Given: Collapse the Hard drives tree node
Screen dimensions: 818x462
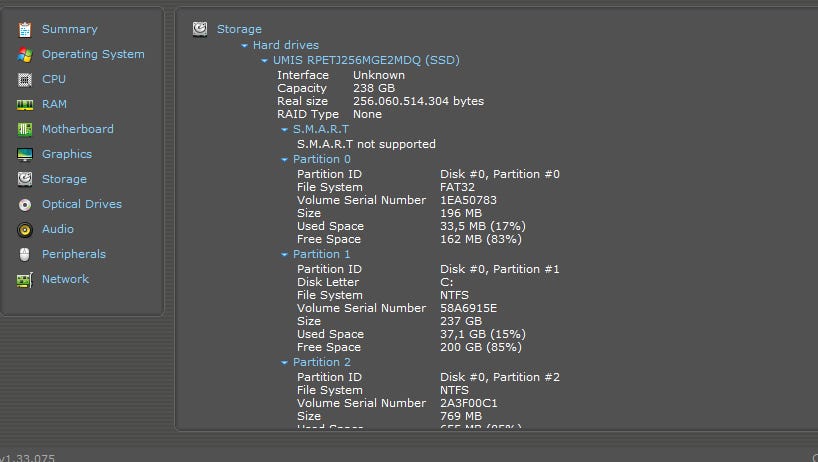Looking at the screenshot, I should pyautogui.click(x=244, y=46).
